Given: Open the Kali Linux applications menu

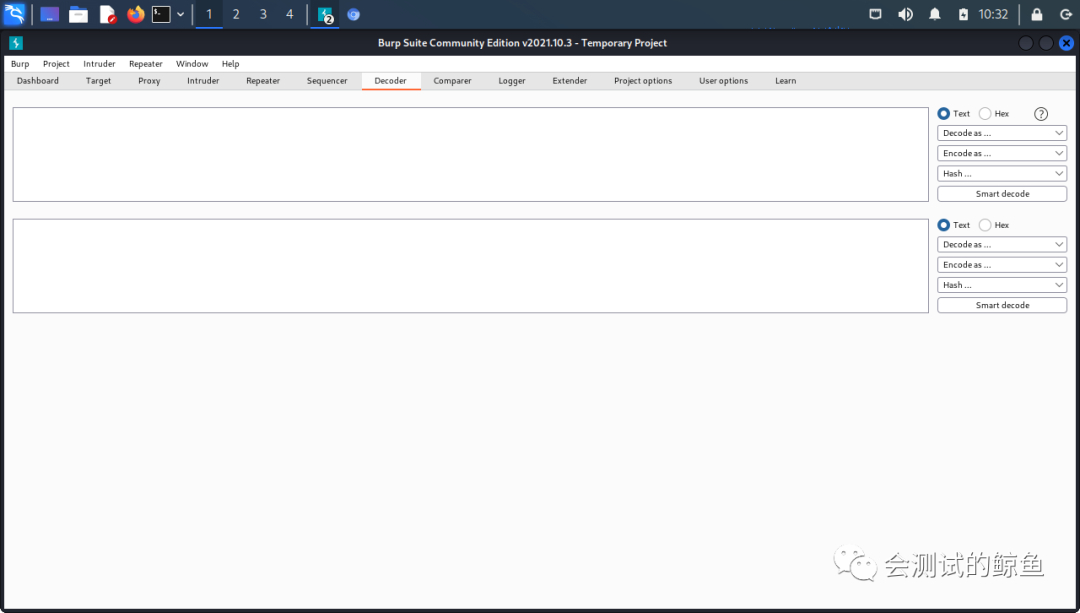Looking at the screenshot, I should pos(14,14).
